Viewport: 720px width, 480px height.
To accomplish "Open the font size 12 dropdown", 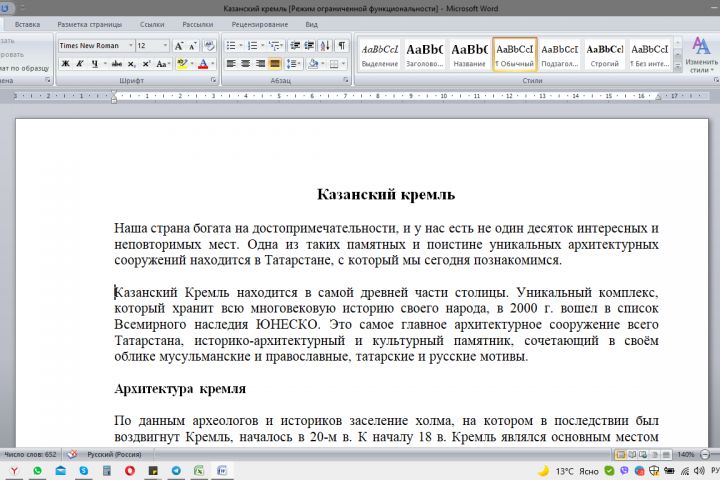I will click(165, 45).
